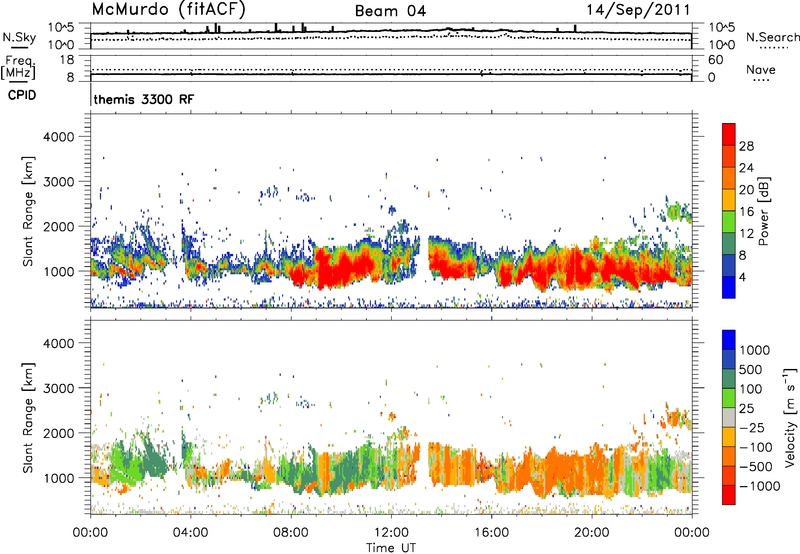Select the "Beam 04" heading
Screen dimensions: 800x554
pyautogui.click(x=390, y=11)
